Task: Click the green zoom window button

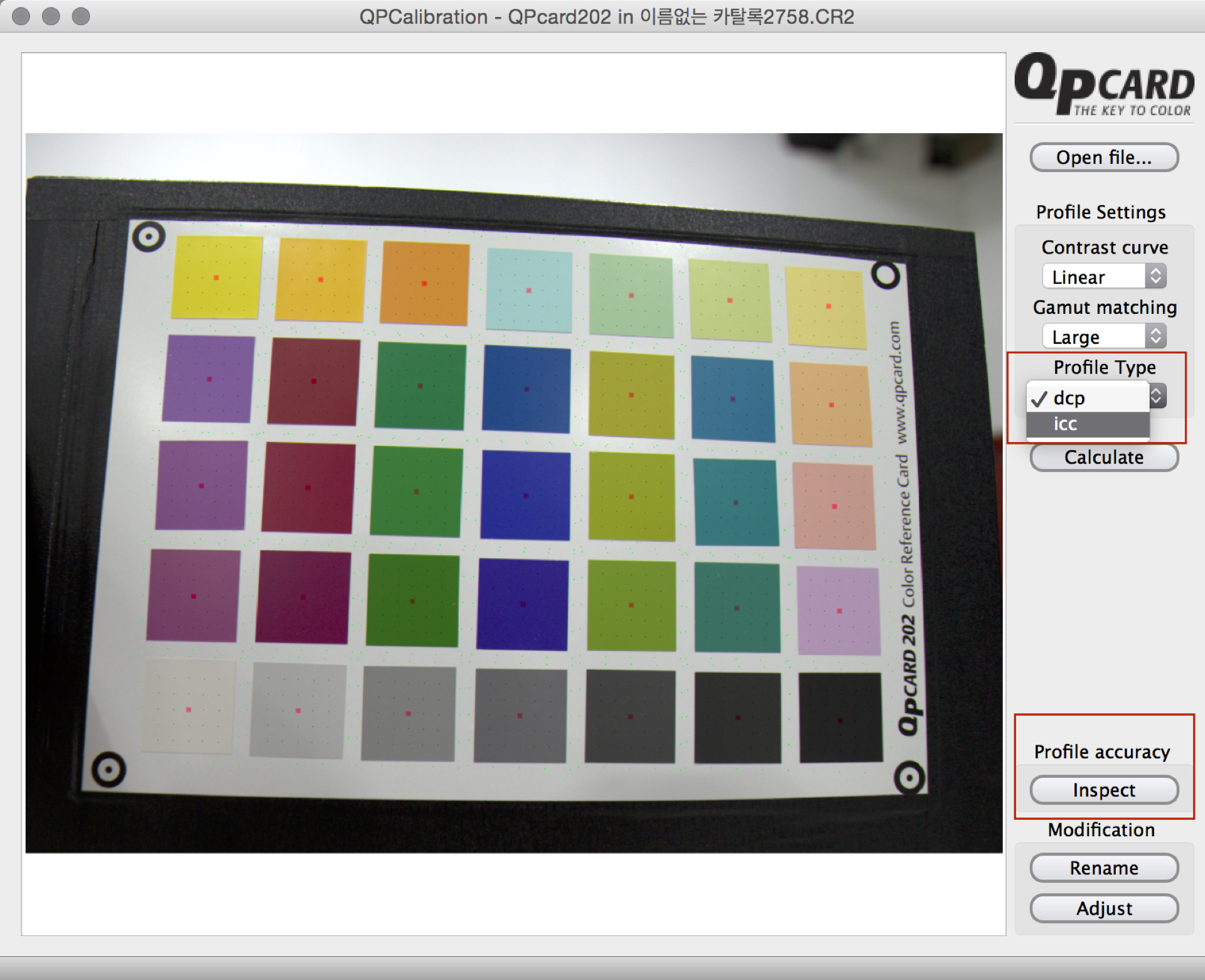Action: (x=80, y=16)
